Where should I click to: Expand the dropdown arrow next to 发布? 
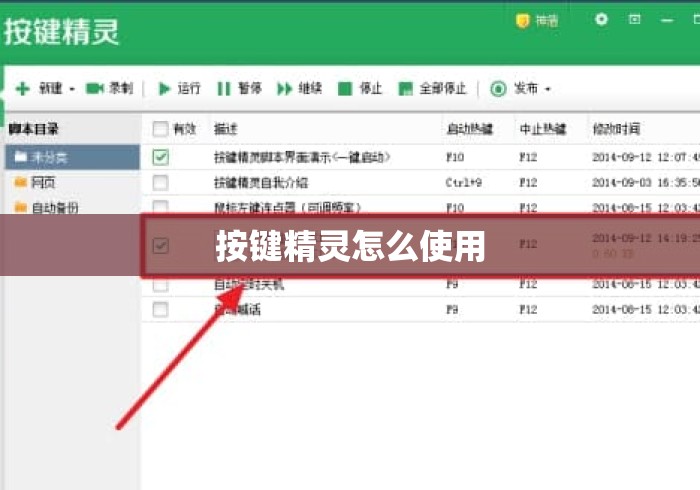point(548,89)
